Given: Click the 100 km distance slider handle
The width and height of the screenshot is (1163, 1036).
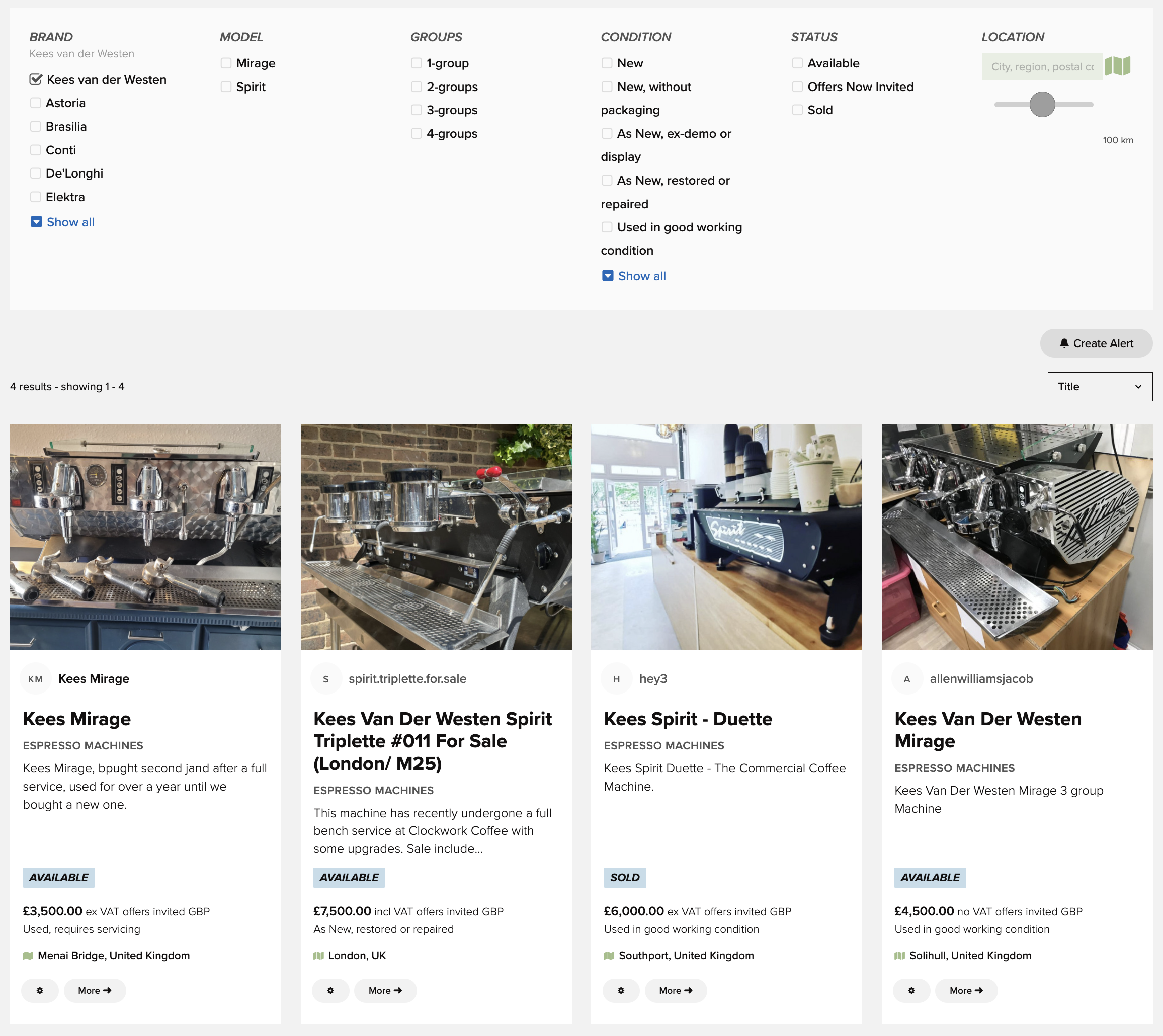Looking at the screenshot, I should 1042,104.
